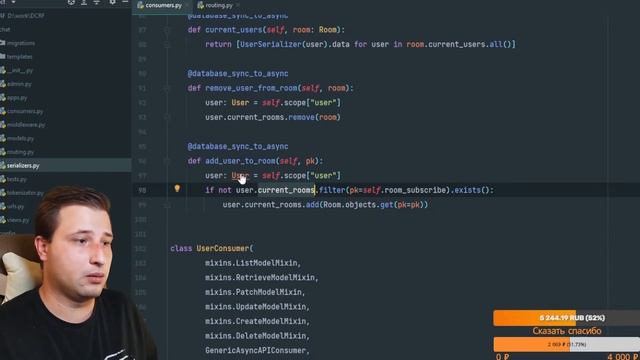Click 'UserSerializer' in the return statement
The height and width of the screenshot is (360, 640).
[270, 44]
